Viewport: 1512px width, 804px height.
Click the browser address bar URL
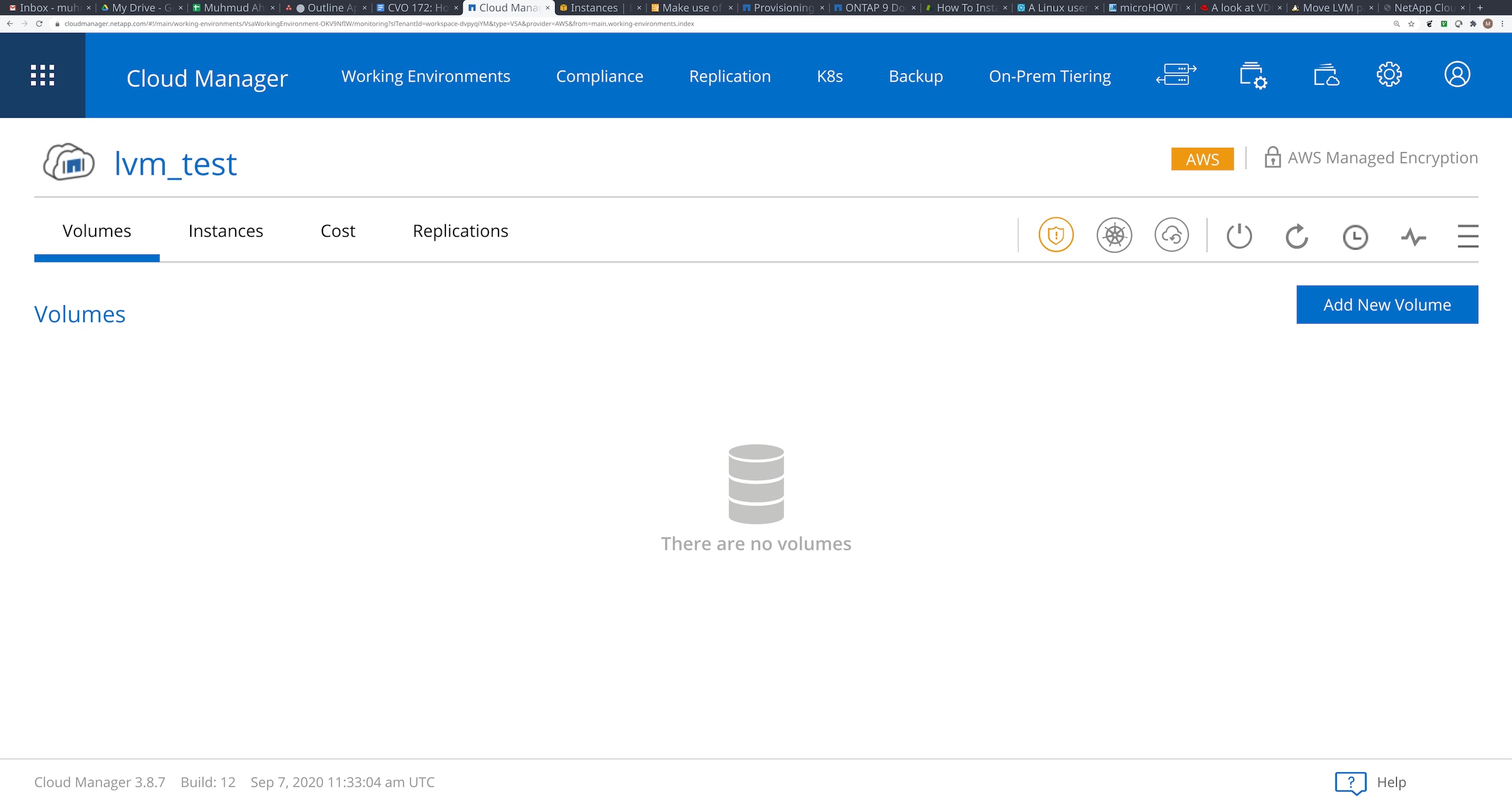tap(379, 24)
